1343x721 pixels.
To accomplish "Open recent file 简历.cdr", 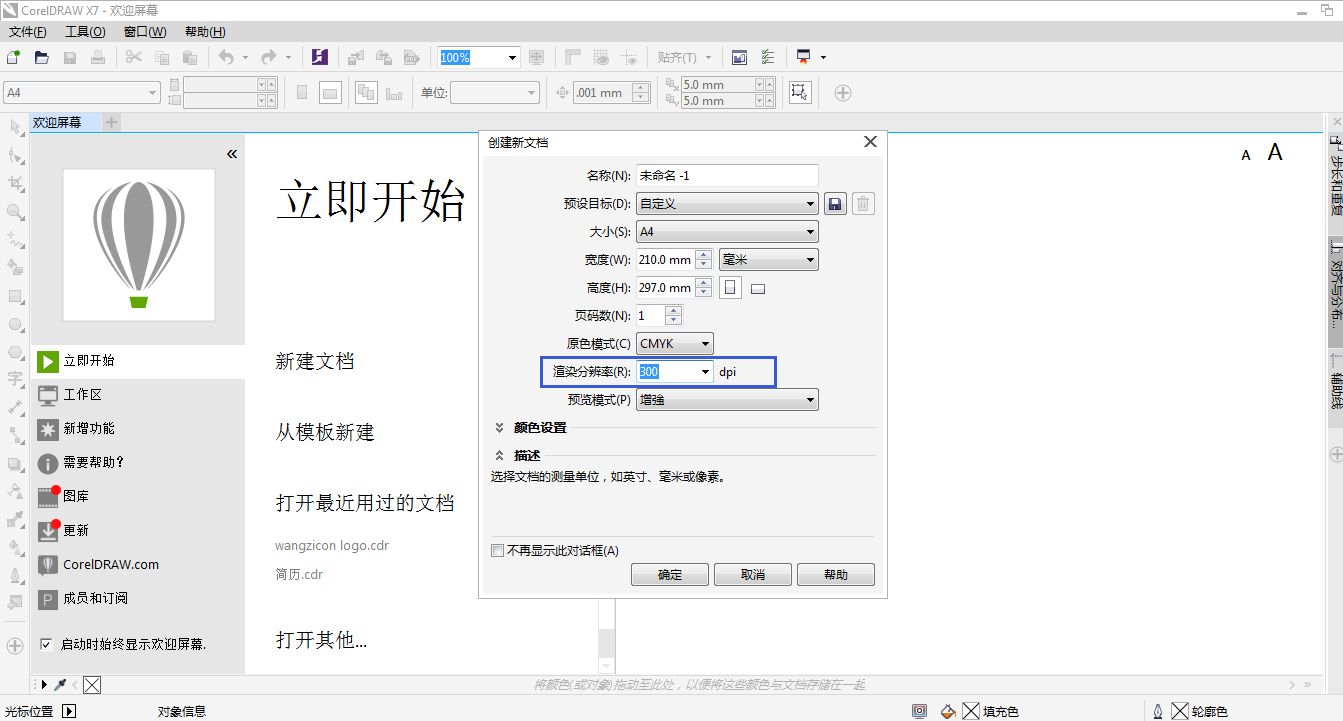I will click(x=299, y=574).
